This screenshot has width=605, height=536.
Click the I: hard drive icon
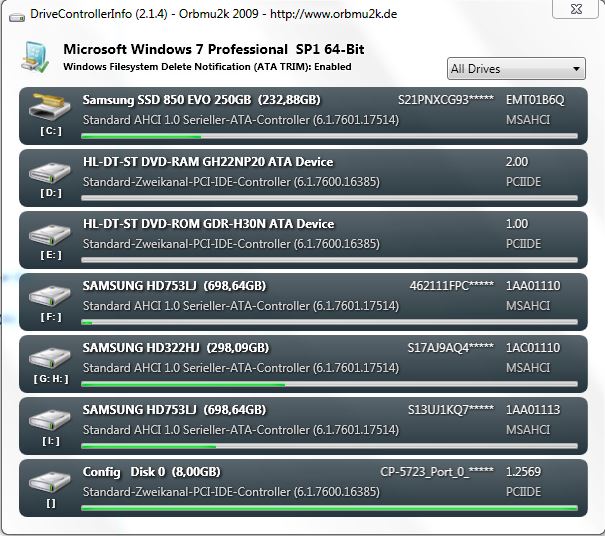click(x=49, y=420)
